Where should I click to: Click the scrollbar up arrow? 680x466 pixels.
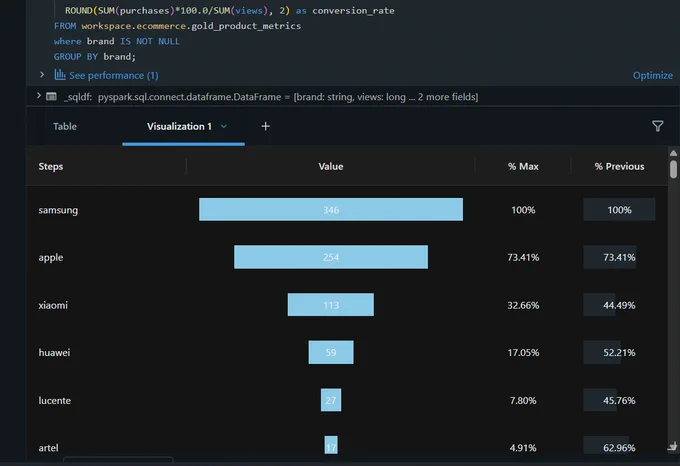pyautogui.click(x=673, y=153)
